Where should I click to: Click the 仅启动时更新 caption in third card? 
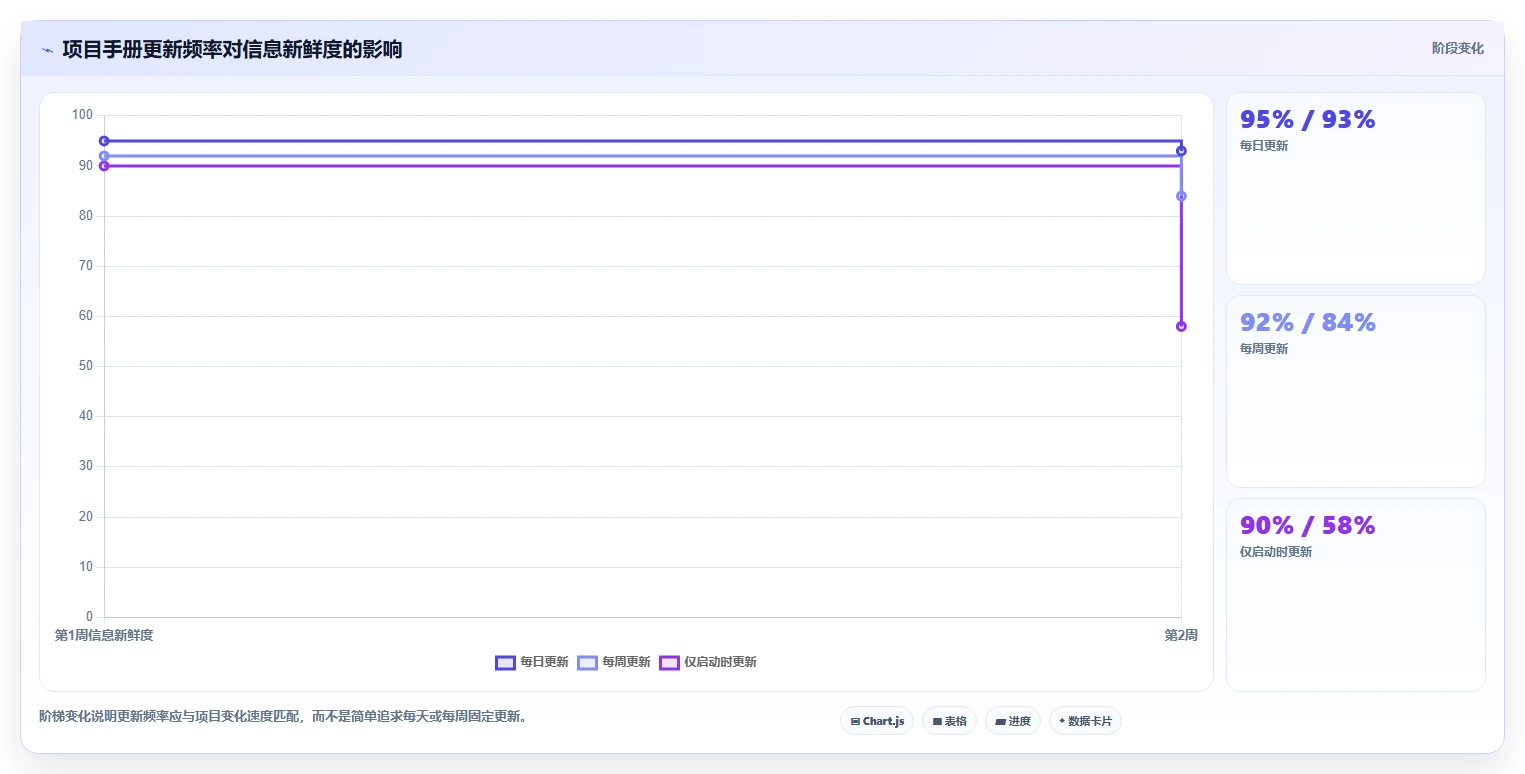(1276, 552)
